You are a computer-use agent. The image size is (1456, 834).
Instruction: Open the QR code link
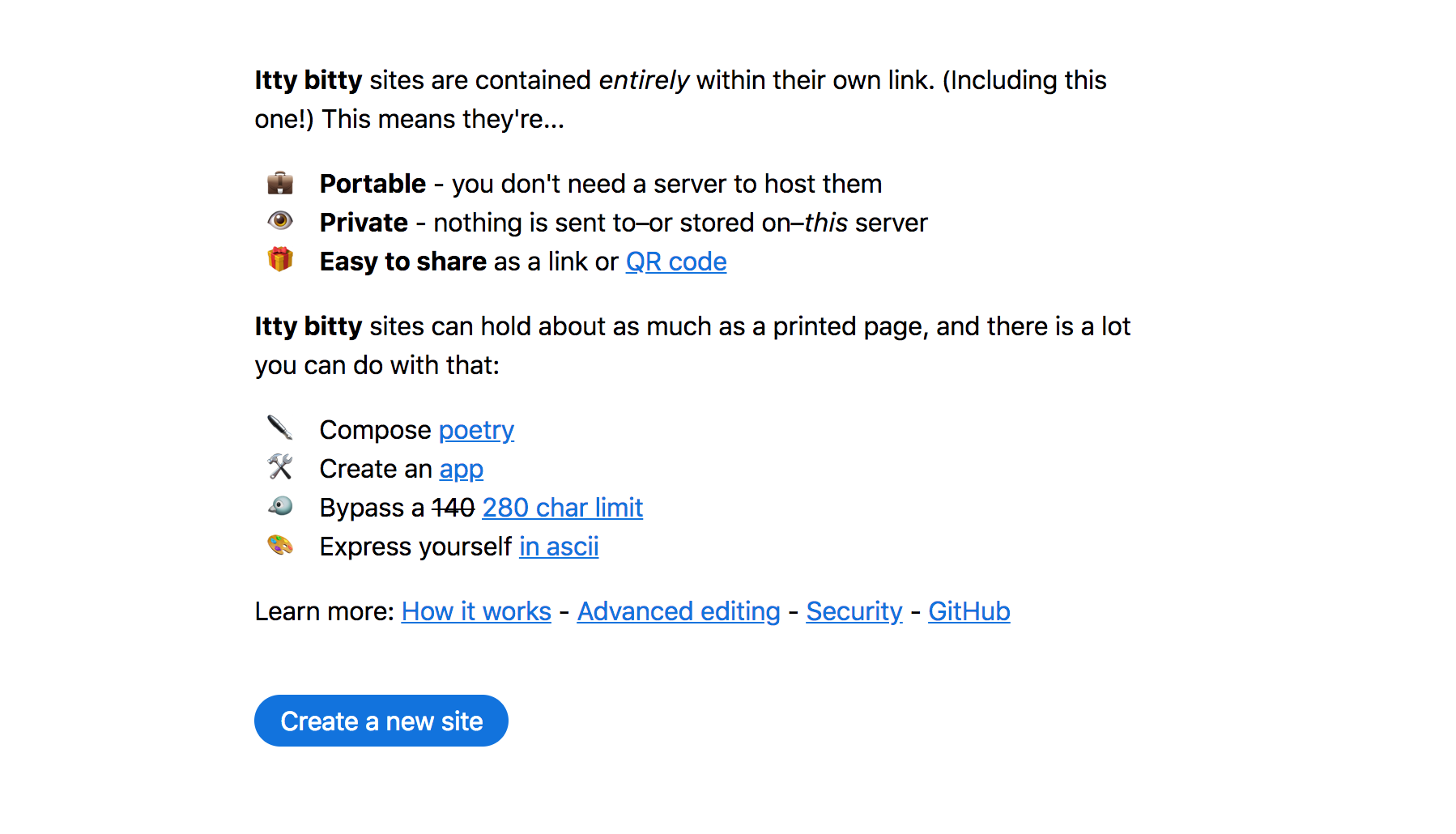coord(676,262)
